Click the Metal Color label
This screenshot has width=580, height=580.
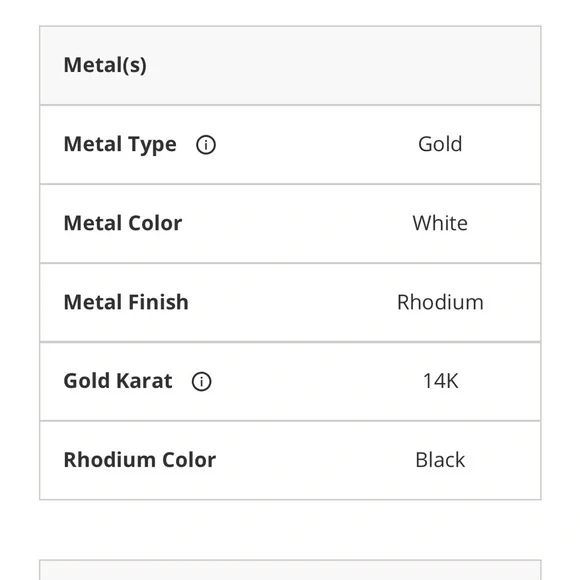click(x=123, y=223)
